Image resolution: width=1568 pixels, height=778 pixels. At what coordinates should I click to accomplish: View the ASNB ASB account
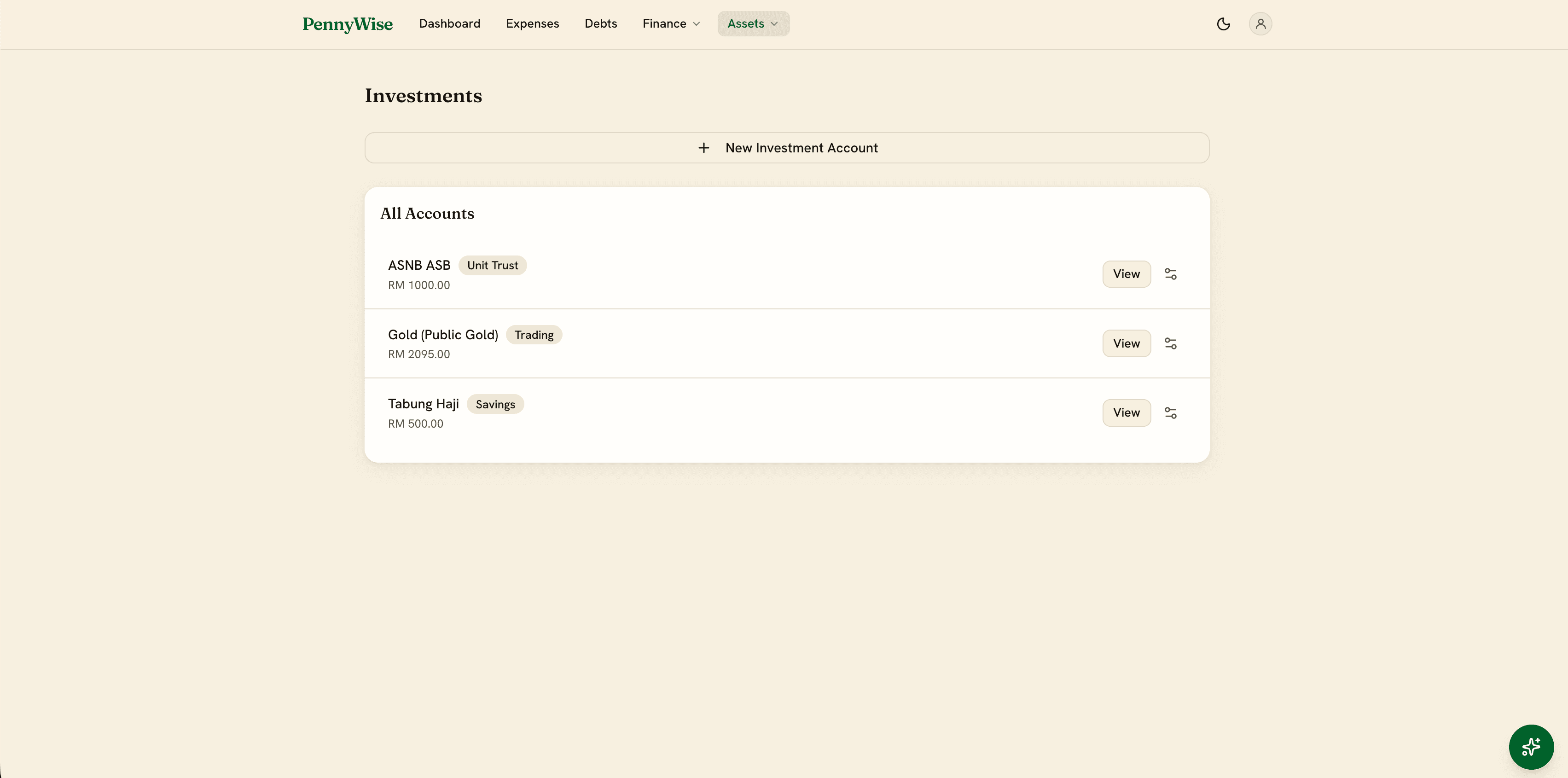pyautogui.click(x=1126, y=274)
